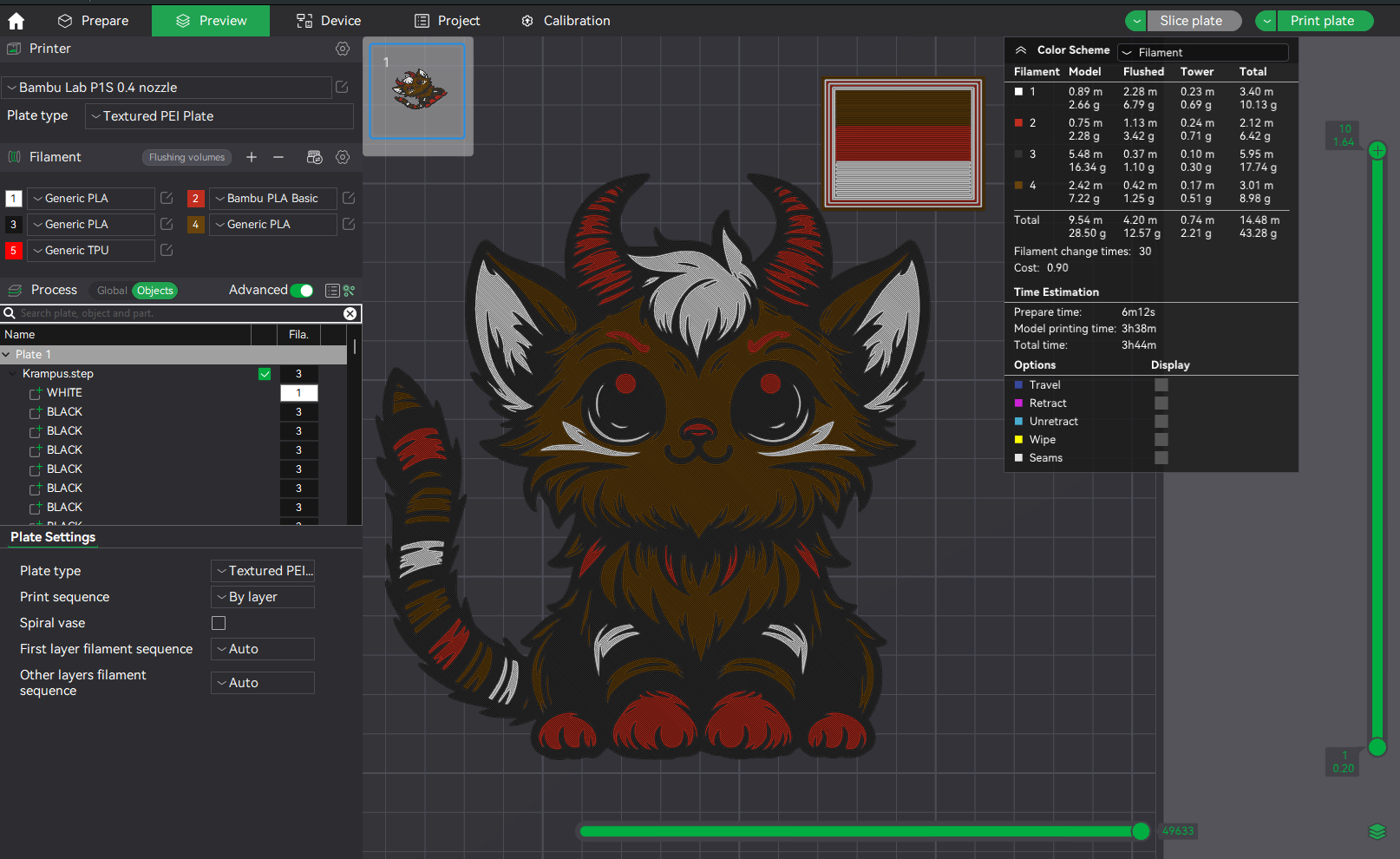Toggle Seams display checkbox

(x=1161, y=458)
